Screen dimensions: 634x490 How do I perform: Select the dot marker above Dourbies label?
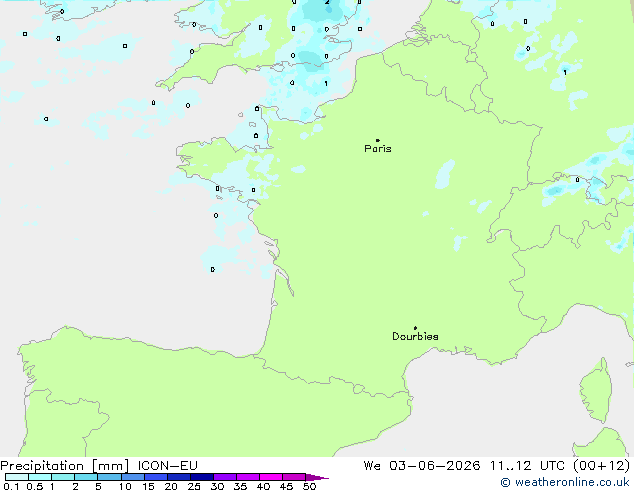pos(415,328)
